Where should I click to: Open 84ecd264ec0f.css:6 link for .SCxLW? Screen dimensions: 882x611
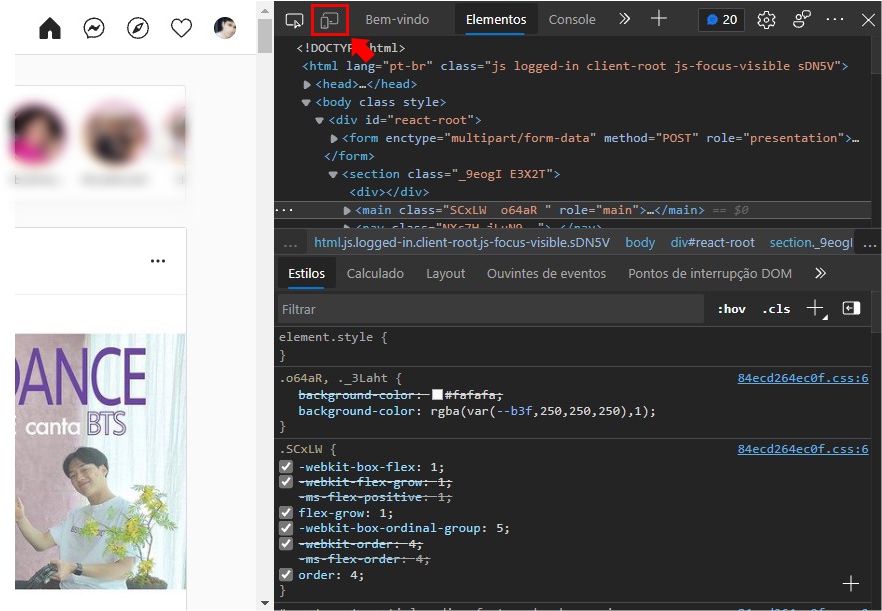coord(803,449)
